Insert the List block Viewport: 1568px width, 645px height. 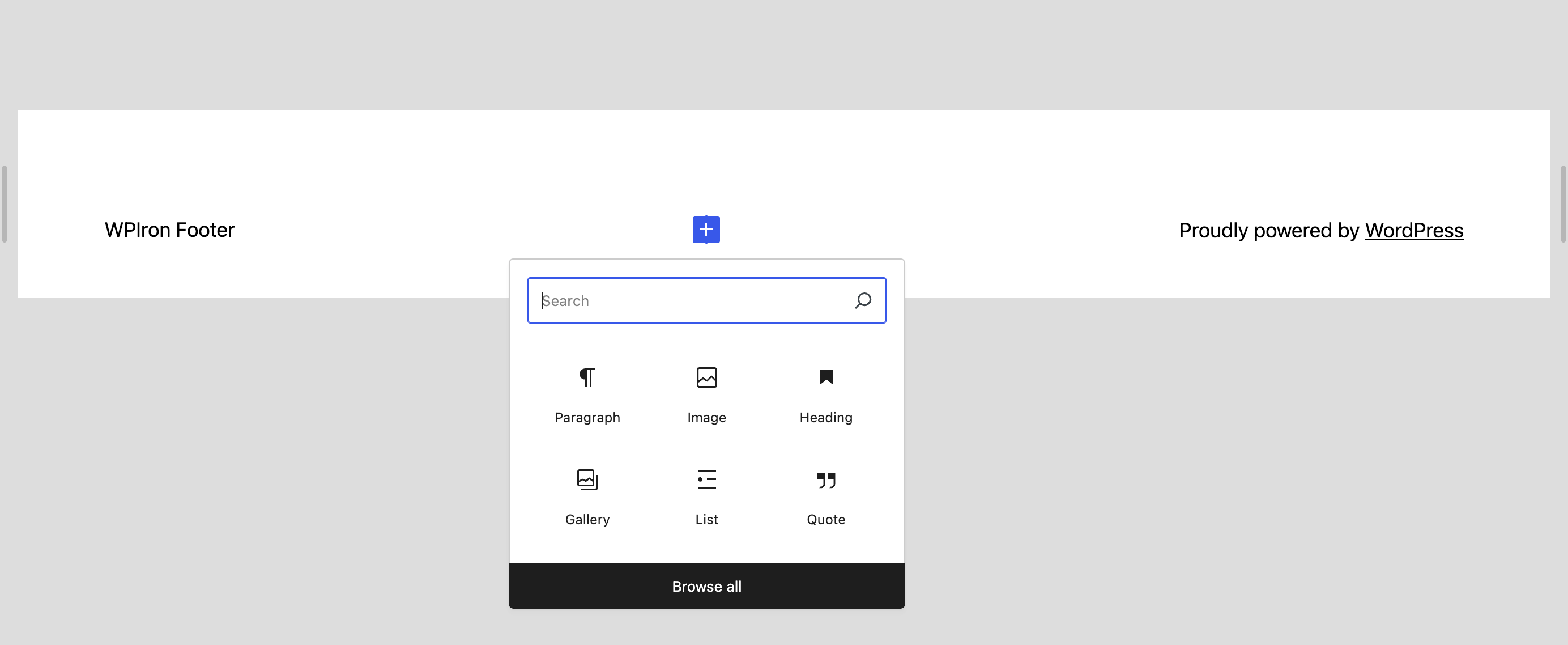pyautogui.click(x=706, y=480)
